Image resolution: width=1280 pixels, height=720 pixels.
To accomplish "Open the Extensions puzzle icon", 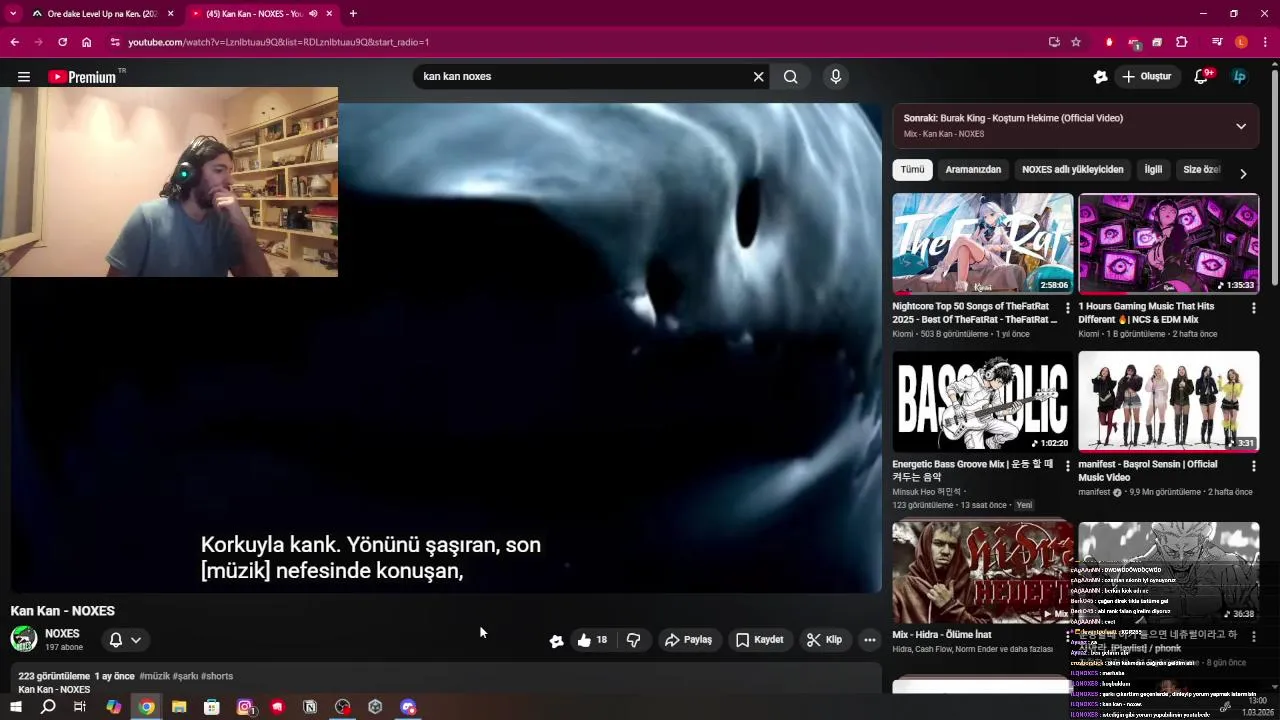I will point(1182,42).
